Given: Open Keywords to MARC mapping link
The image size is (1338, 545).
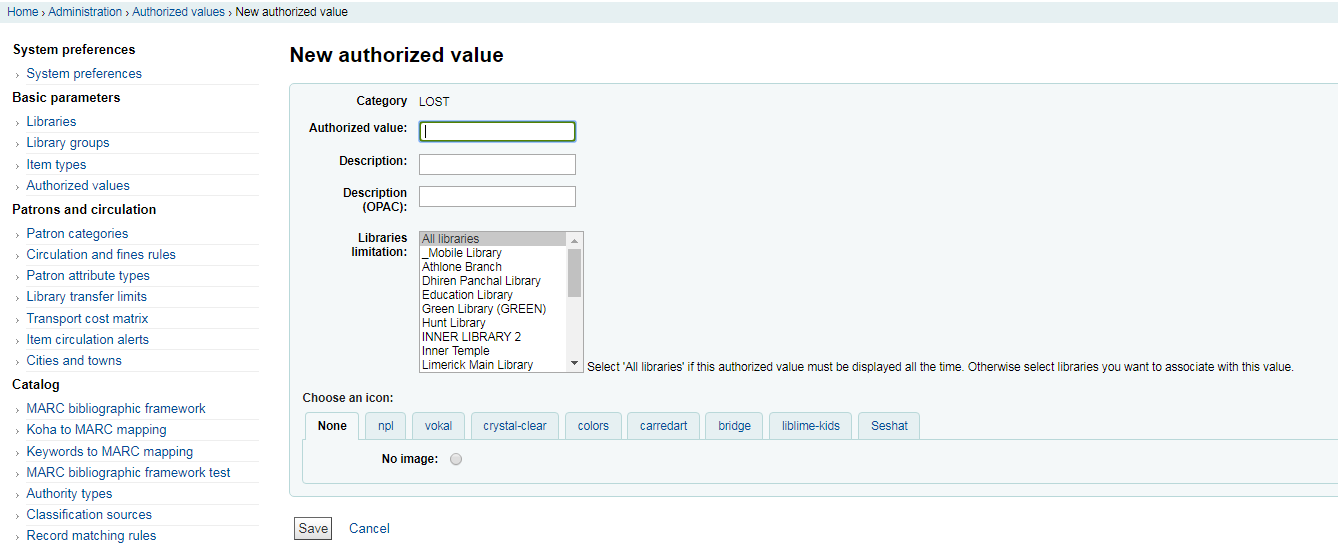Looking at the screenshot, I should point(110,452).
